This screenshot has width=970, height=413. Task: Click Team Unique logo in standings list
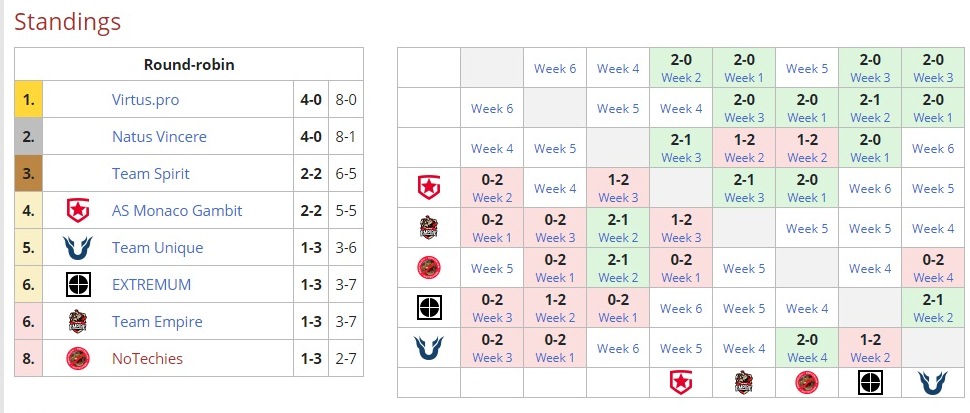click(78, 248)
